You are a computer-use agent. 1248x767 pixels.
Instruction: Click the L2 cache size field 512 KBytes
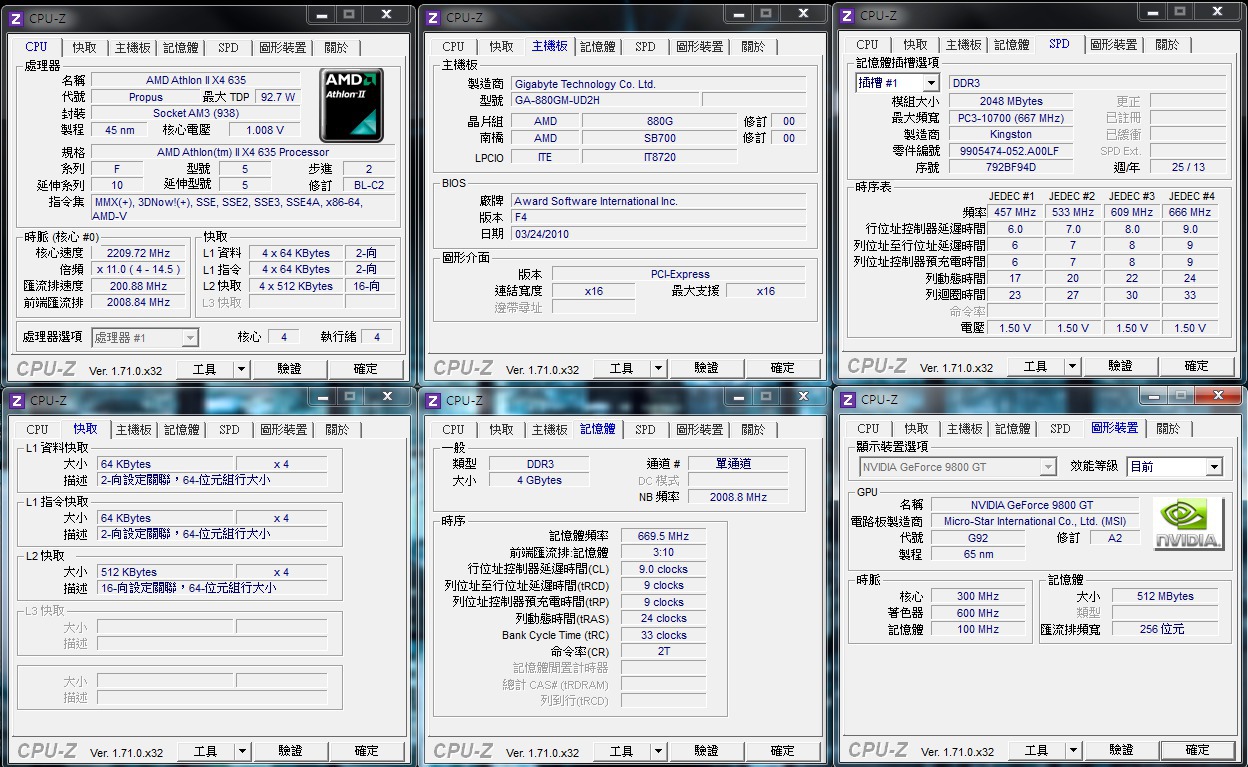[165, 572]
